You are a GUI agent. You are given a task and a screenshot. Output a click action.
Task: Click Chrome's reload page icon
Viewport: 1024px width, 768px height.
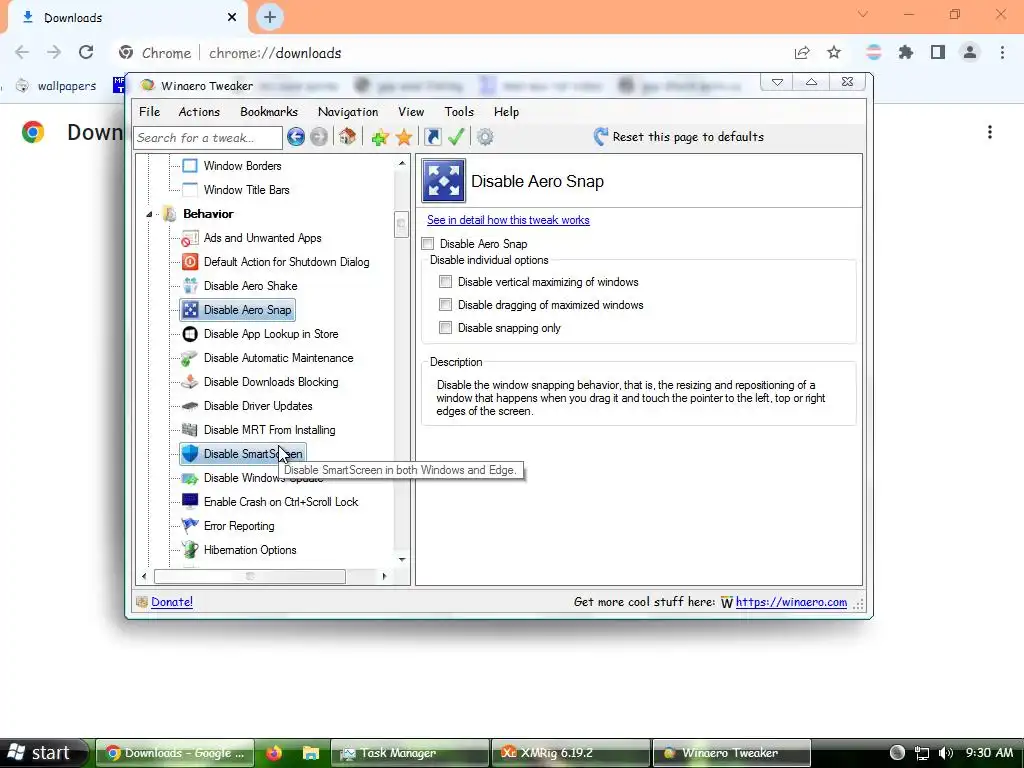click(86, 53)
